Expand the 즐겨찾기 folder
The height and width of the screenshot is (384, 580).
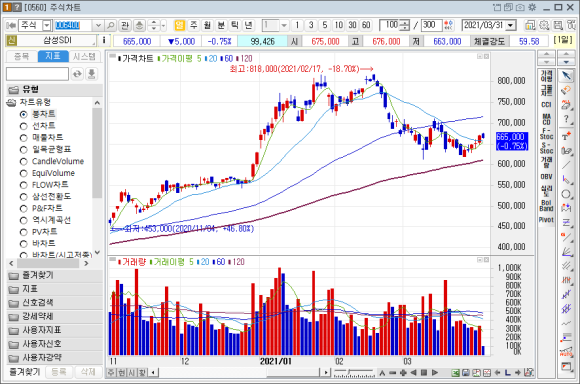(54, 276)
